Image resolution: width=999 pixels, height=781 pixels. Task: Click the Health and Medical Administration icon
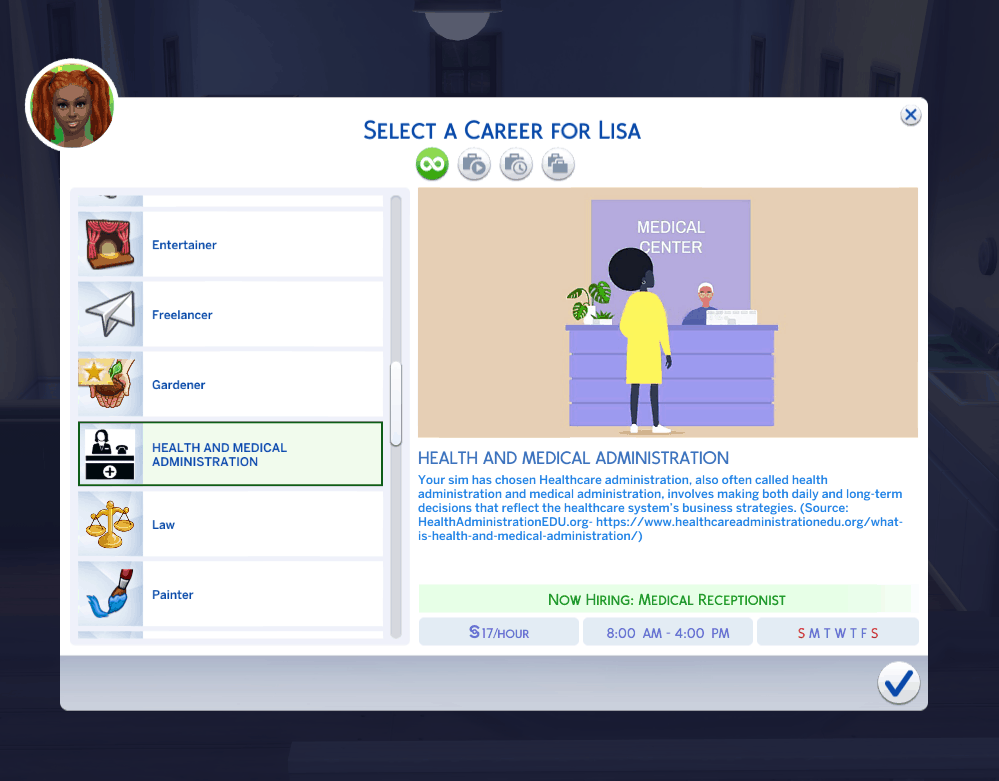[x=110, y=455]
